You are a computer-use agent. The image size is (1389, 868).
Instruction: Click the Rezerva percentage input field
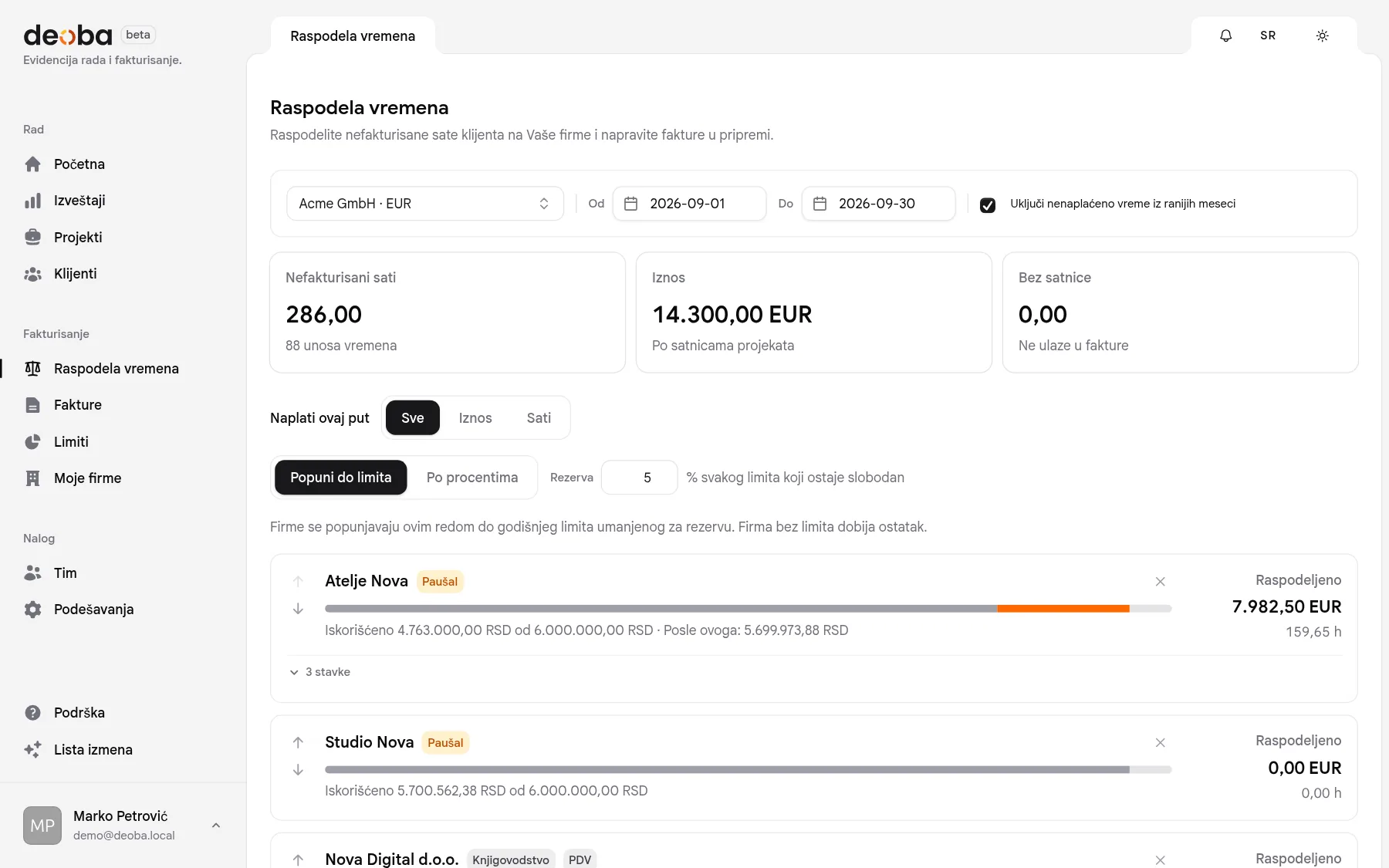639,478
